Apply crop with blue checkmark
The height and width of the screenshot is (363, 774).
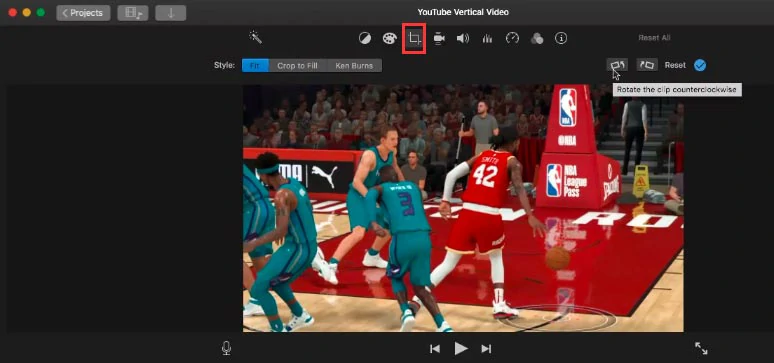(700, 65)
